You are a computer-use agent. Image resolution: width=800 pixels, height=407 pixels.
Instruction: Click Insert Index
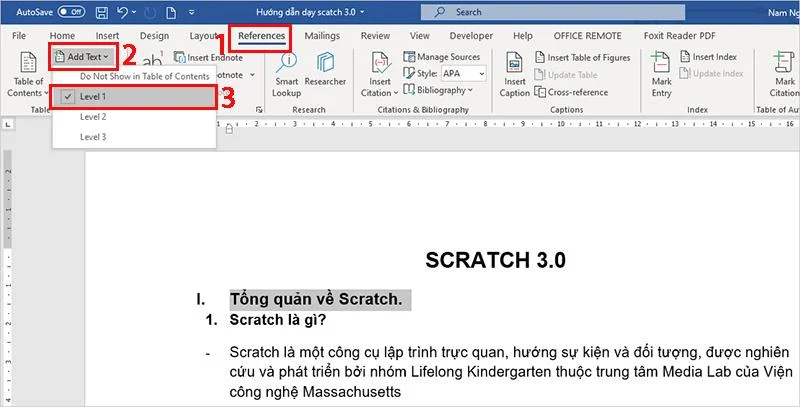pyautogui.click(x=708, y=57)
